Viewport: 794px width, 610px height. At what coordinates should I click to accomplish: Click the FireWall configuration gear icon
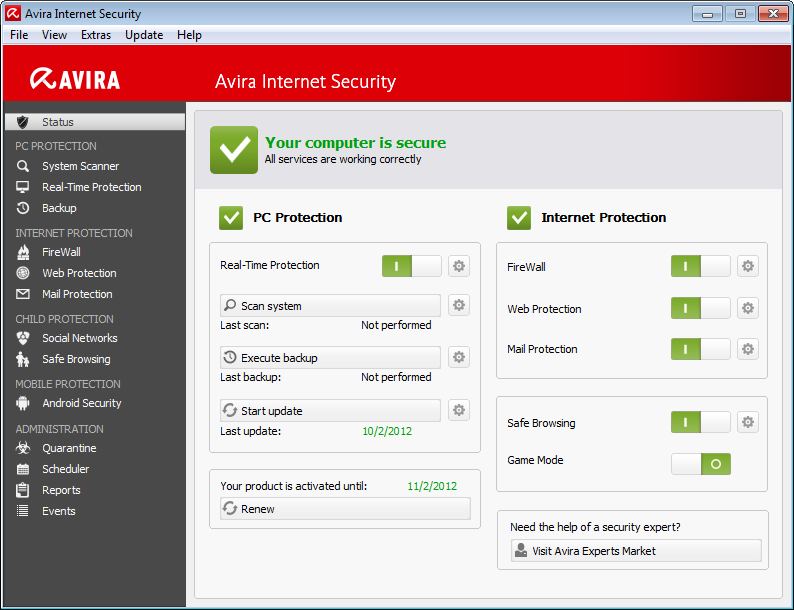747,266
